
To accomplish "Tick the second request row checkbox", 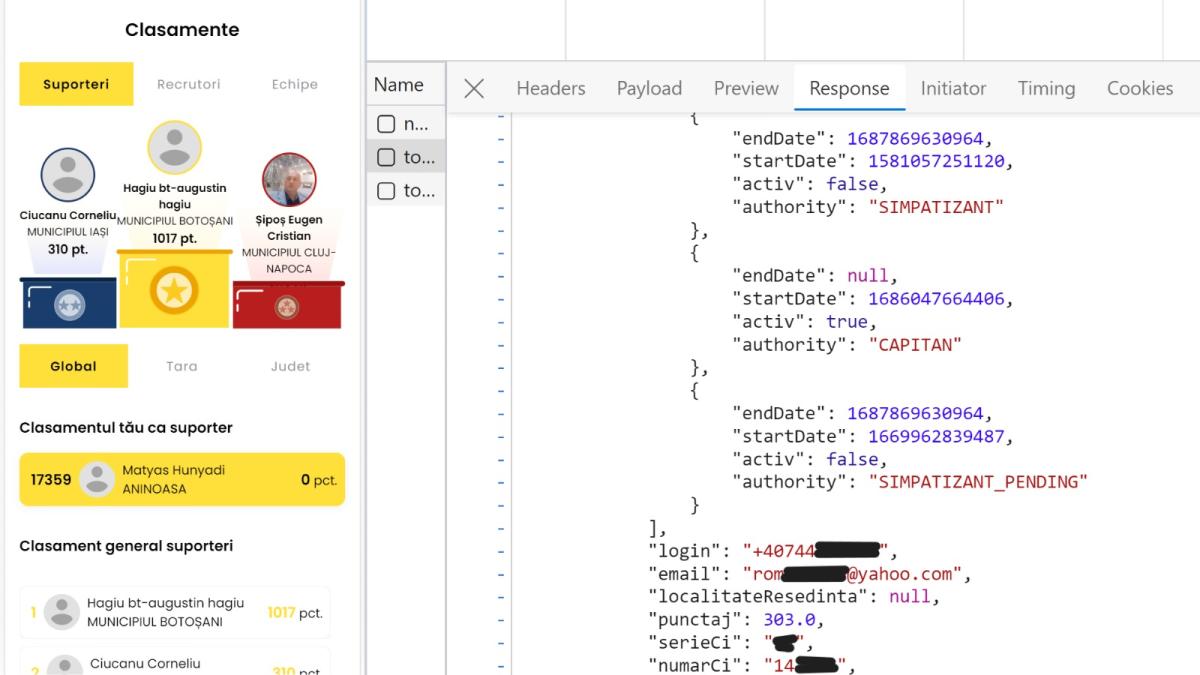I will coord(386,158).
